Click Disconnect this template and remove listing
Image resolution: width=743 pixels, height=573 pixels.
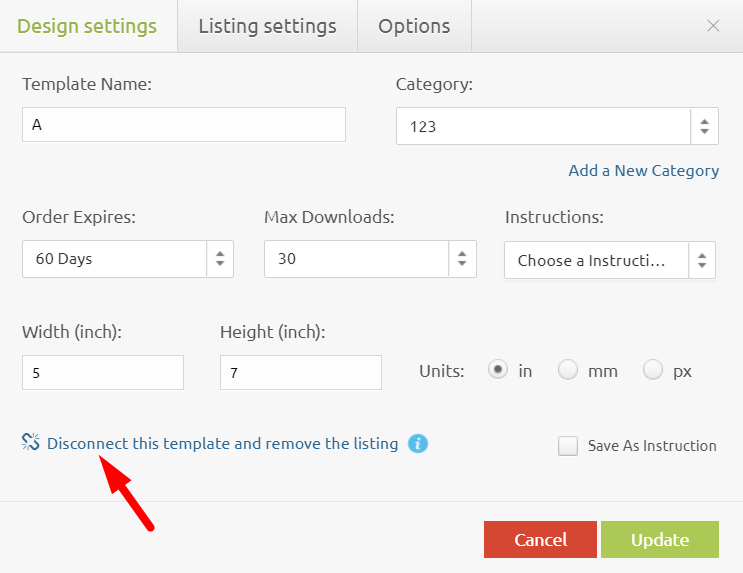point(222,443)
